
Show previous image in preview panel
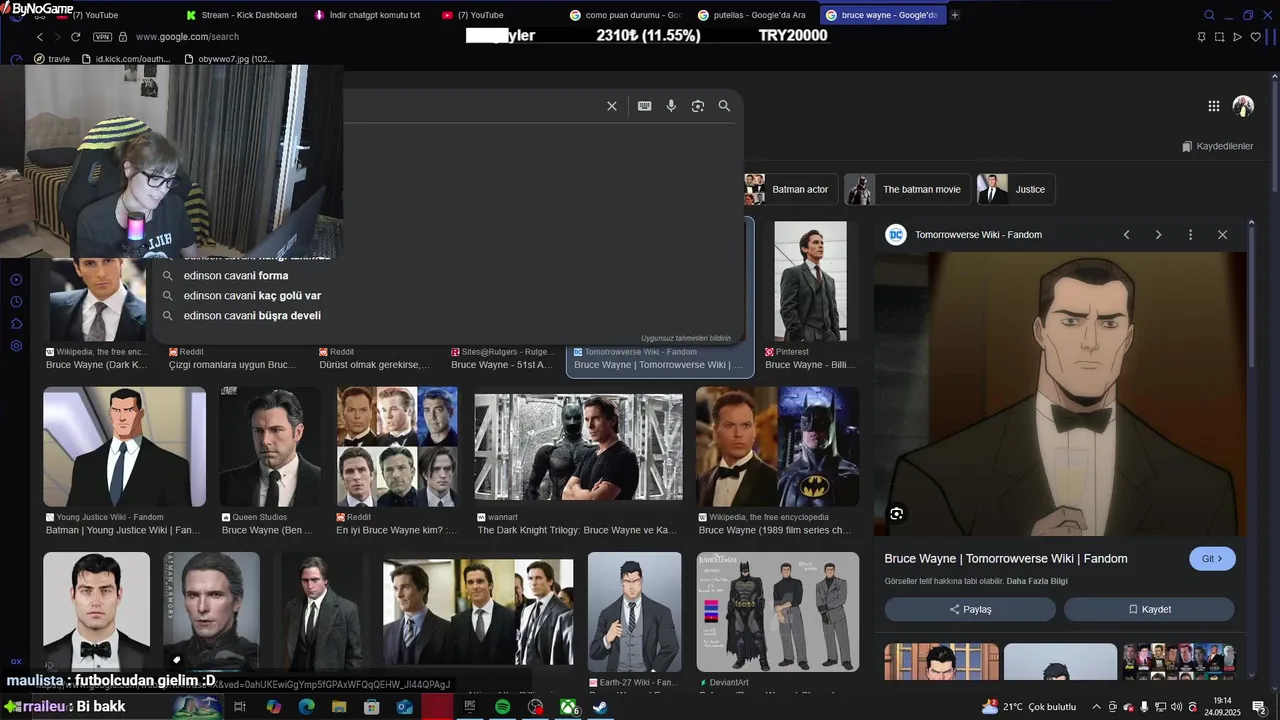[1127, 235]
